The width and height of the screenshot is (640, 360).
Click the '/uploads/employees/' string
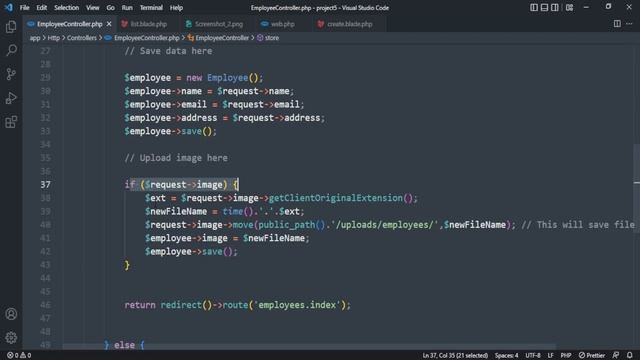pos(384,225)
